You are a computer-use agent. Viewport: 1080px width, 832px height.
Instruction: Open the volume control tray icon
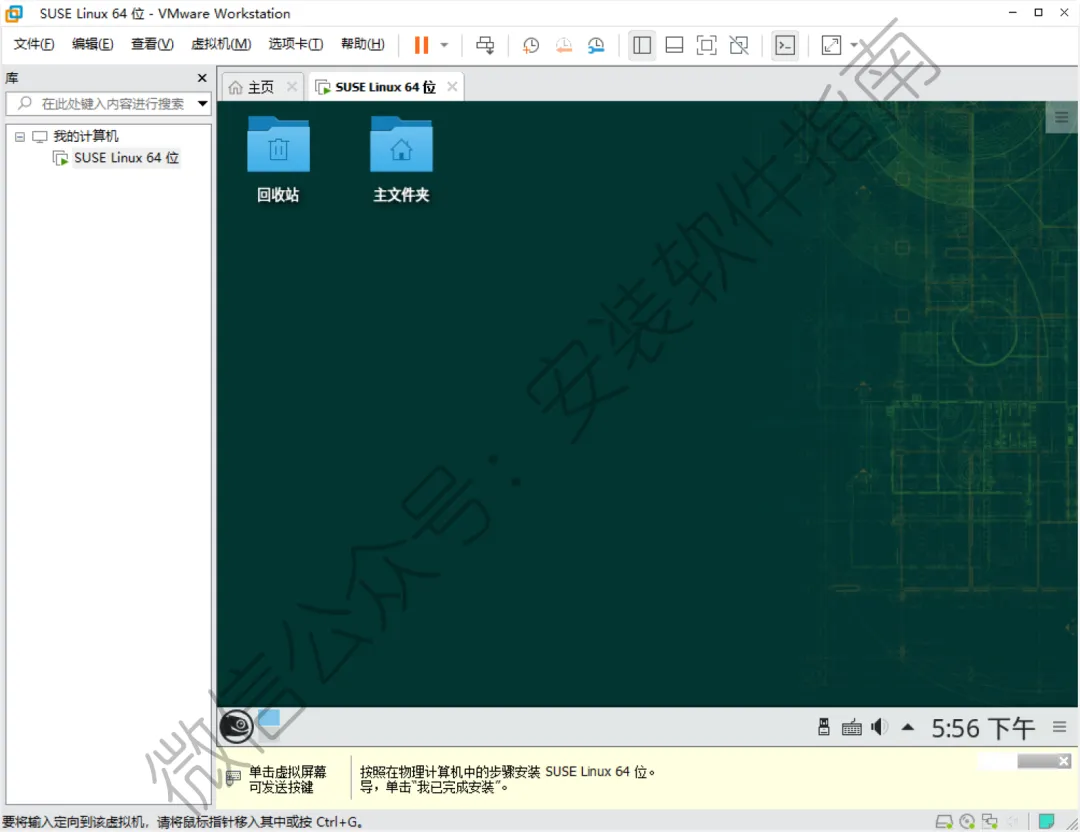pos(880,727)
